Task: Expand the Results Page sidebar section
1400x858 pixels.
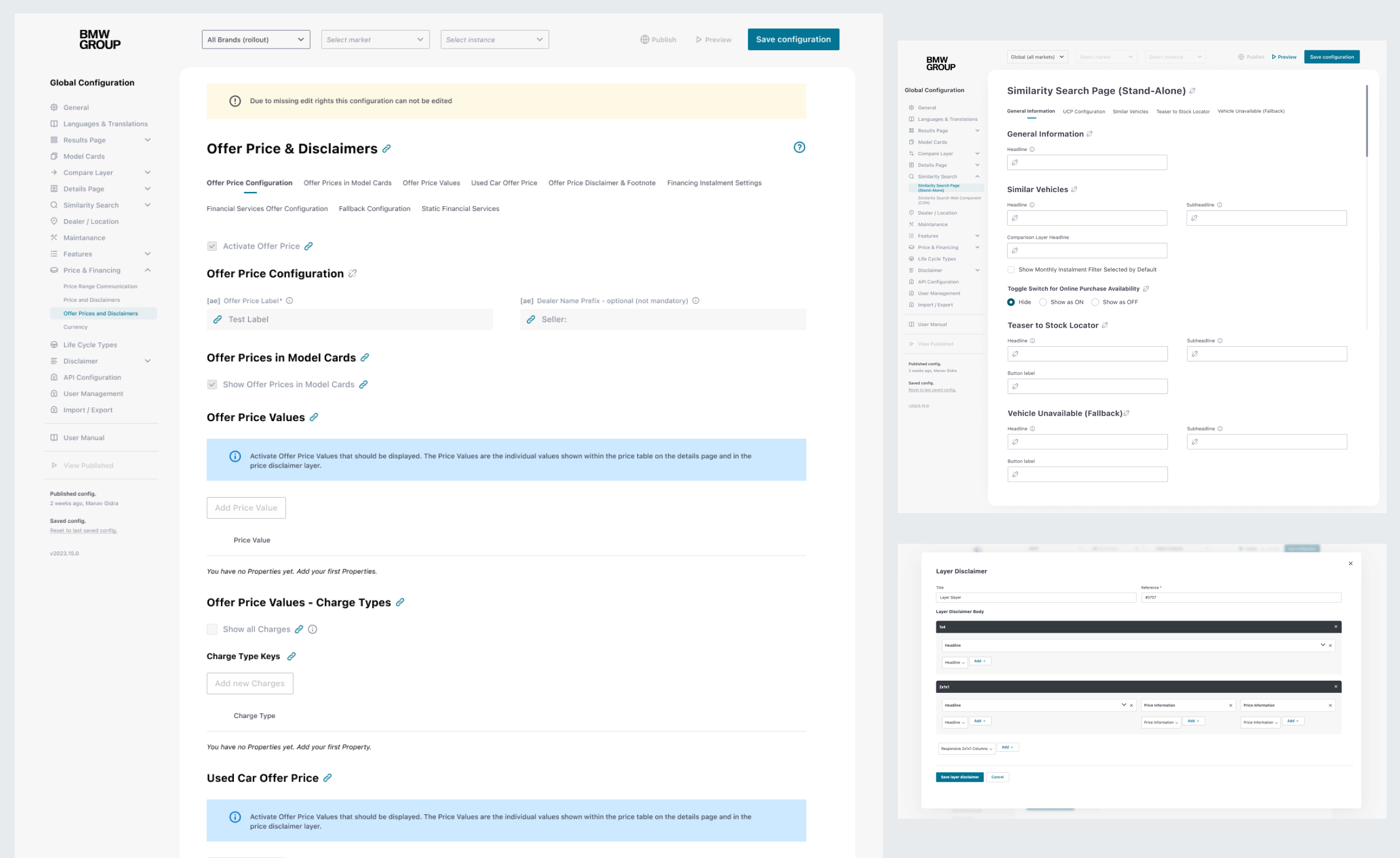Action: pos(147,140)
